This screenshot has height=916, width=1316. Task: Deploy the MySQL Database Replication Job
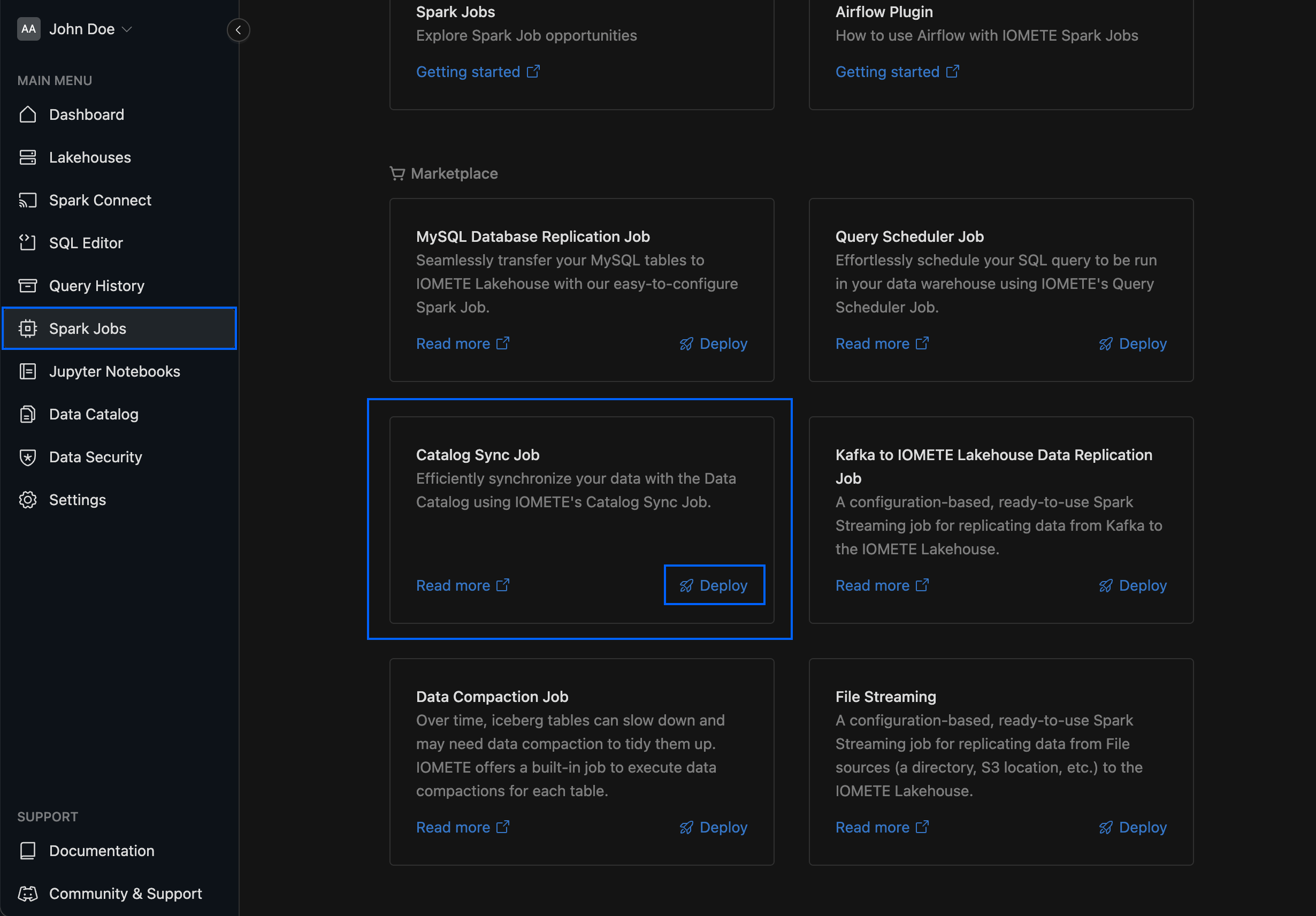[714, 344]
